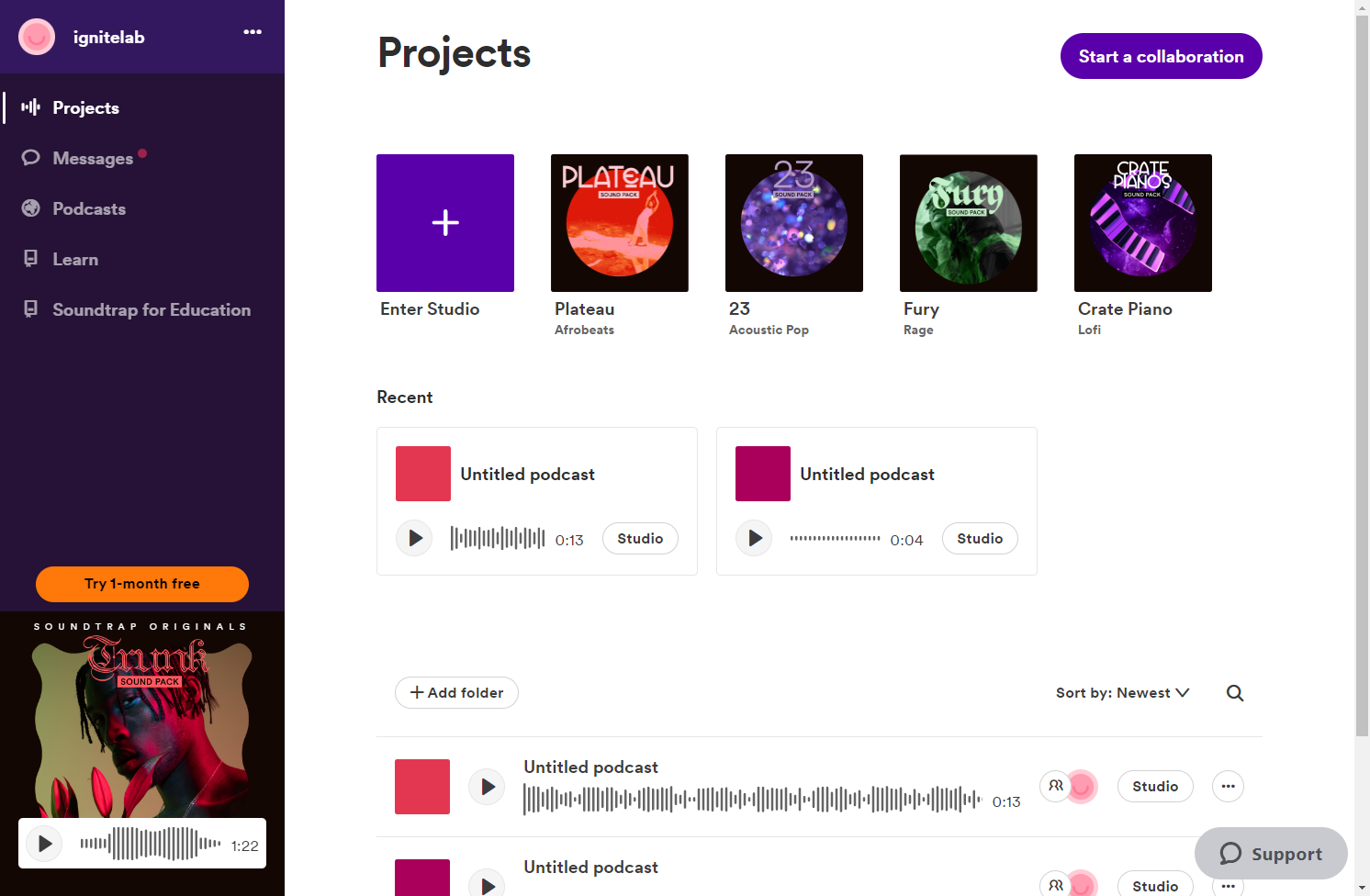Screen dimensions: 1370x896
Task: Go to Podcasts in the sidebar
Action: pyautogui.click(x=88, y=208)
